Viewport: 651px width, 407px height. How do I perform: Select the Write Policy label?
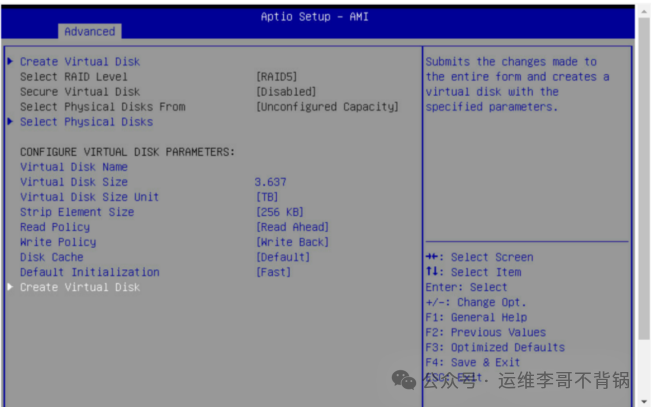[58, 242]
